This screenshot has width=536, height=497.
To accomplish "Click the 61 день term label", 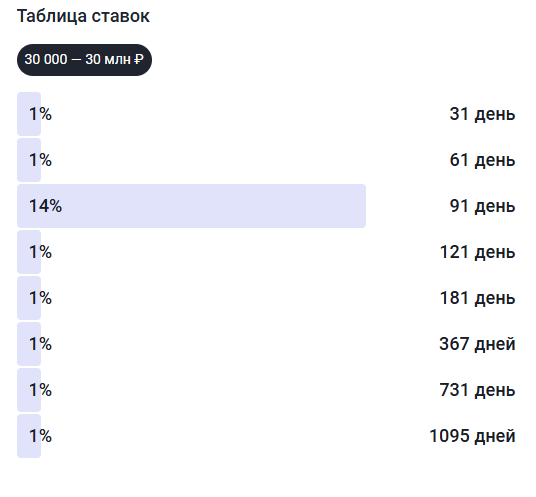I will tap(482, 160).
